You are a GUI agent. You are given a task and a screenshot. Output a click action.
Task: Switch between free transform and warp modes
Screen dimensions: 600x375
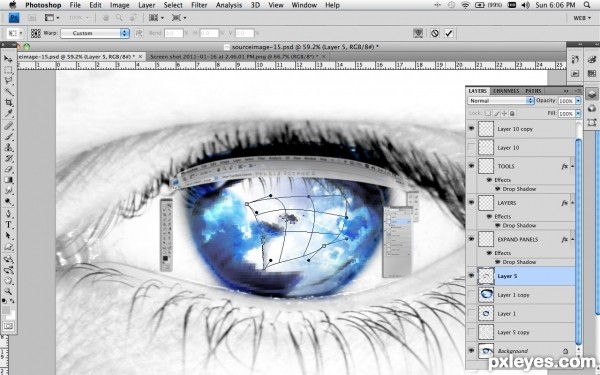coord(418,33)
